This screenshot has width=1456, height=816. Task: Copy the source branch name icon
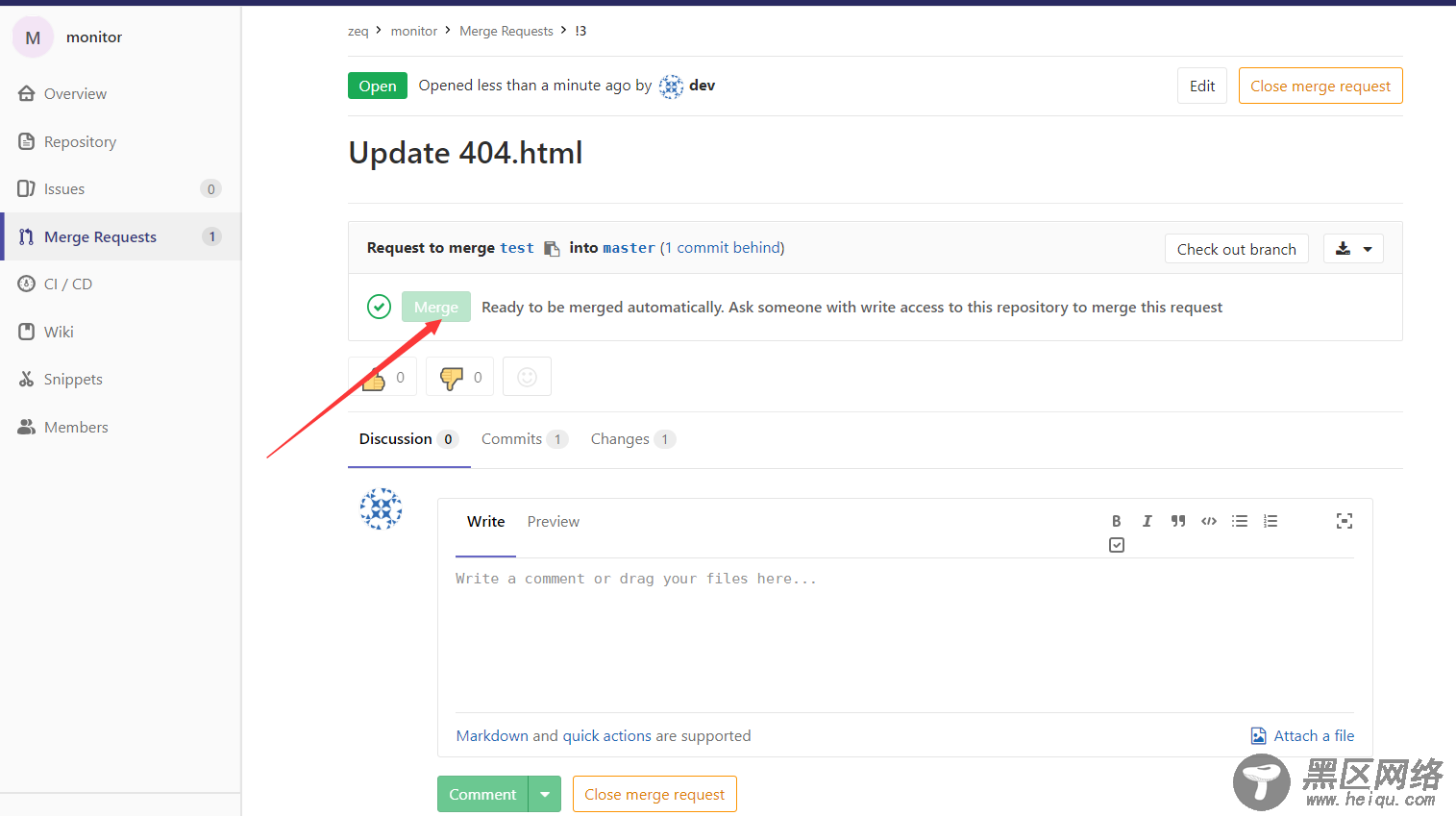pos(552,248)
